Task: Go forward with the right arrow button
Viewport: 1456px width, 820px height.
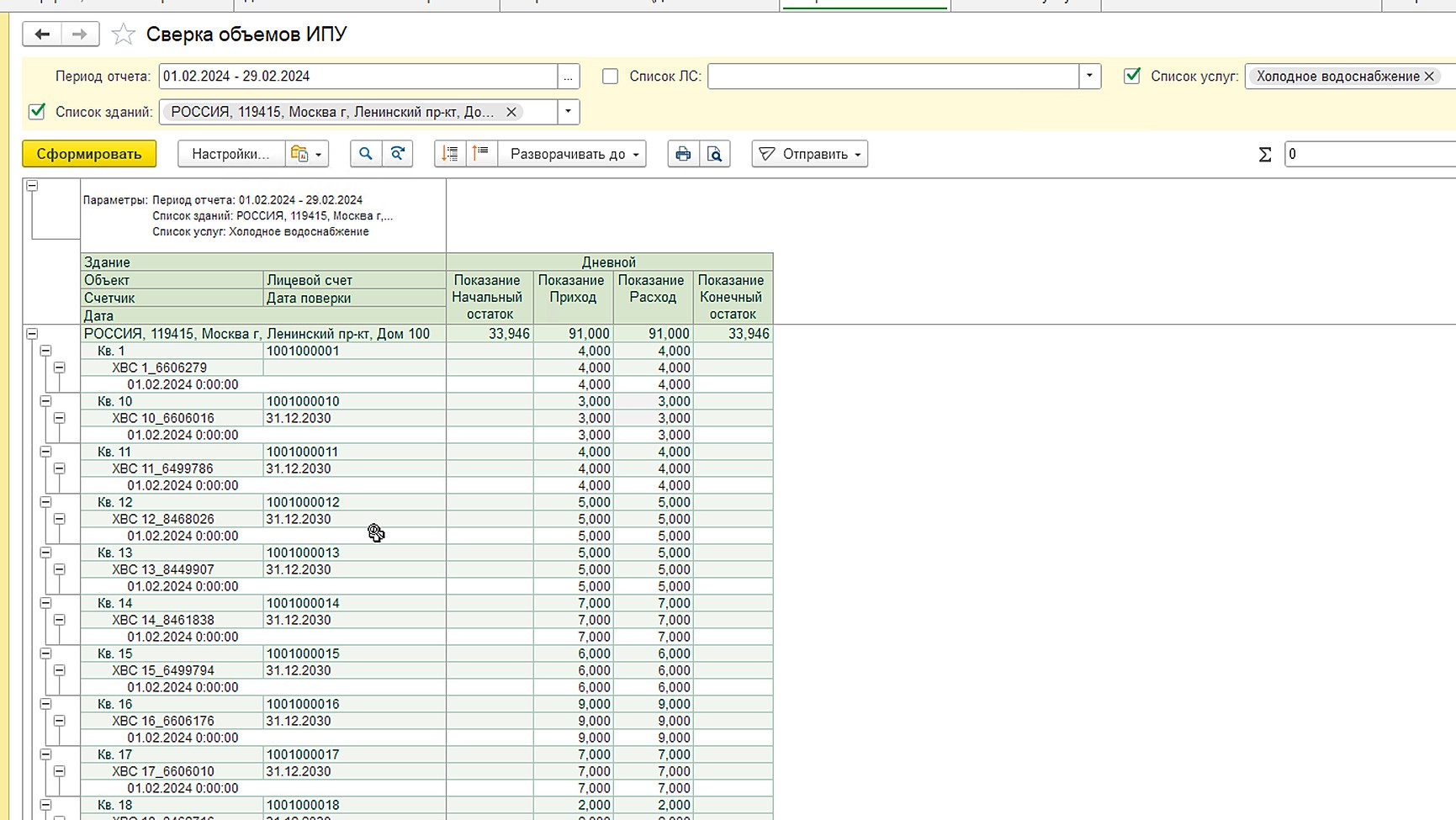Action: (x=80, y=34)
